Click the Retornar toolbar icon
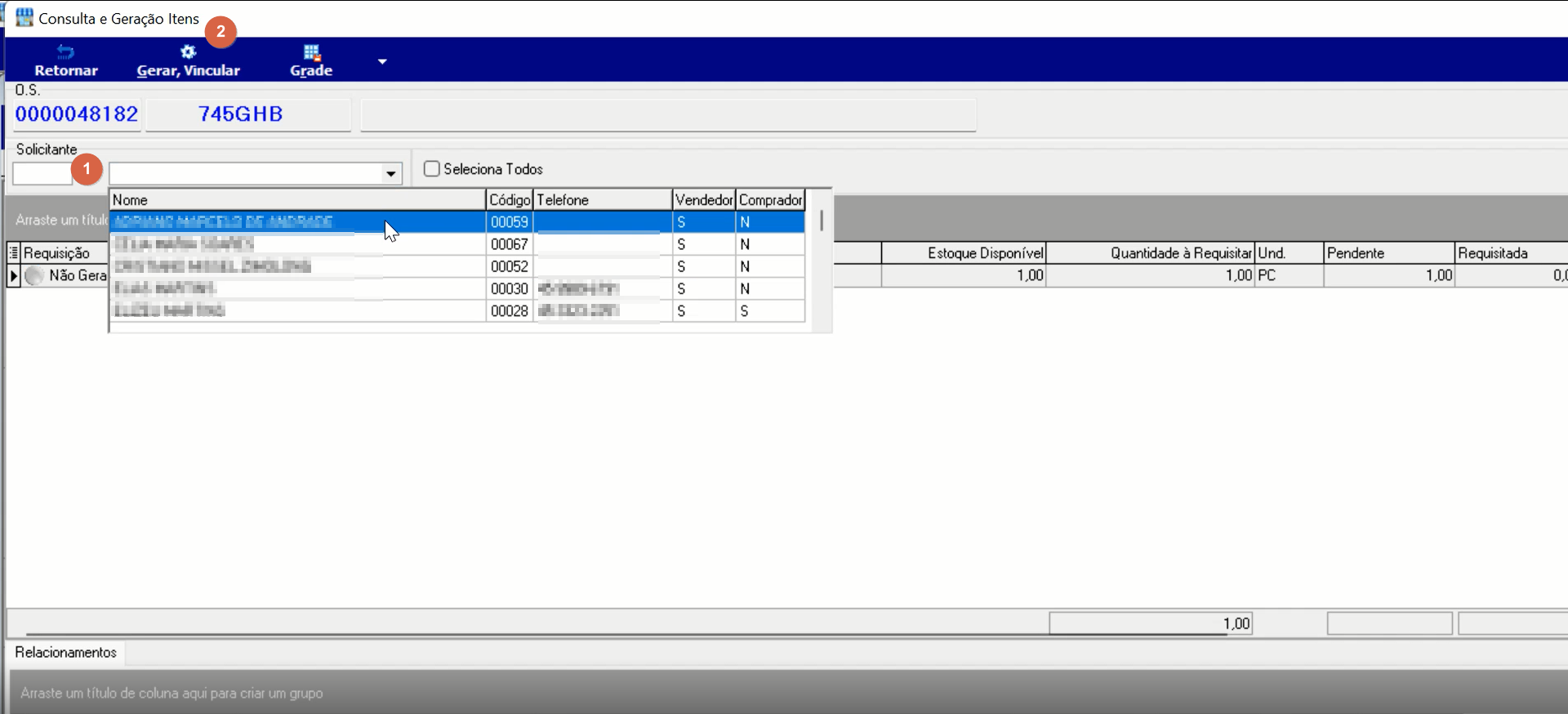This screenshot has width=1568, height=714. coord(65,52)
